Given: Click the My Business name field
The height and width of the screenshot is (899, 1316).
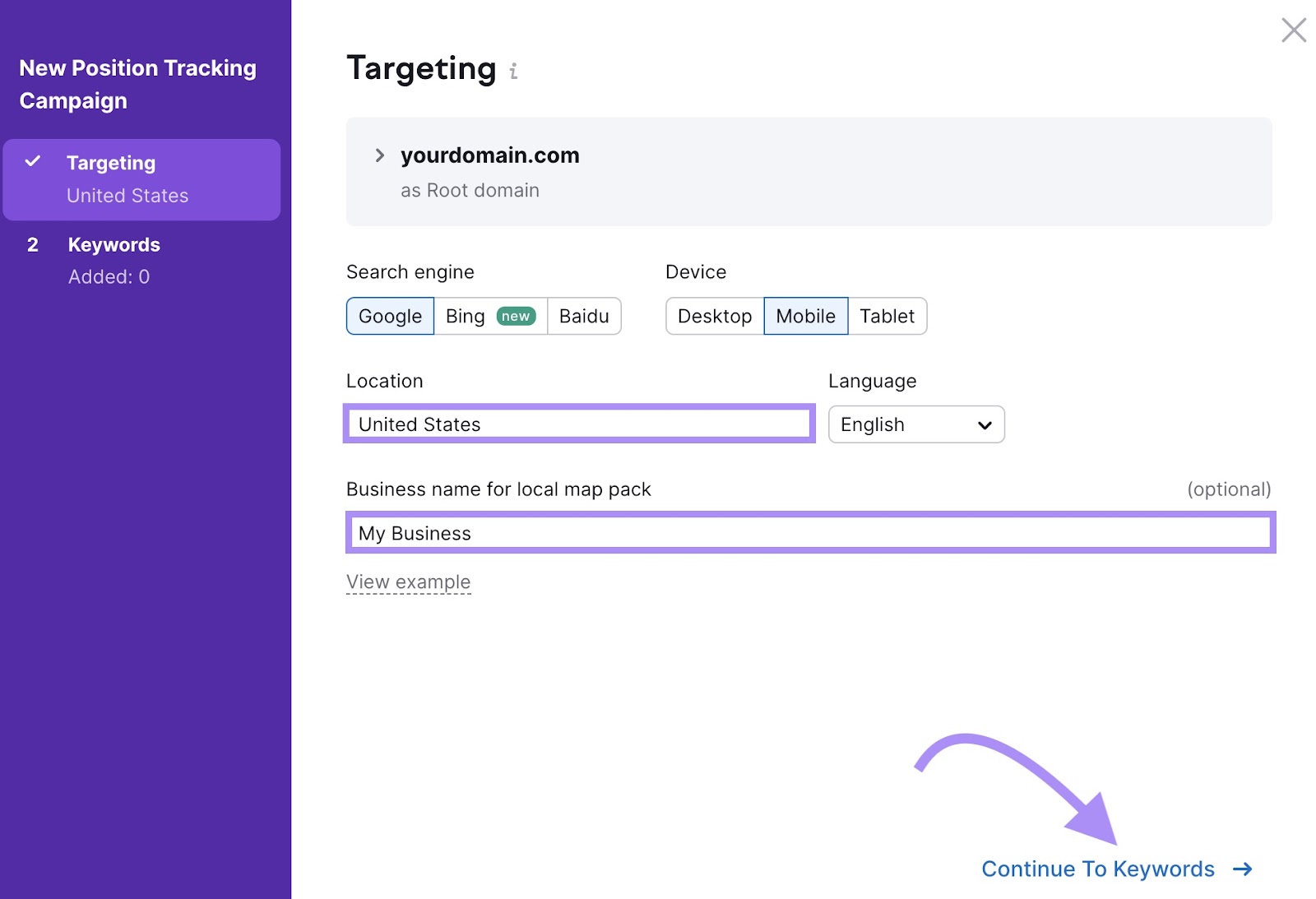Looking at the screenshot, I should point(809,532).
